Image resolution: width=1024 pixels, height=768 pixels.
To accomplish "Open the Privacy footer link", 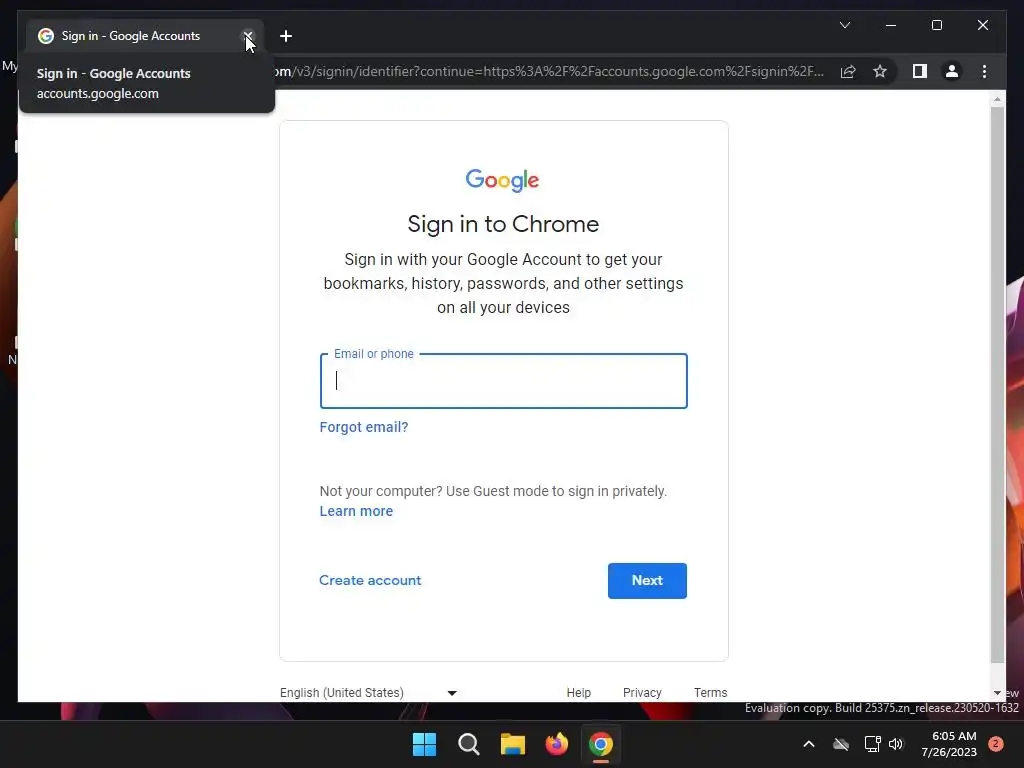I will (x=642, y=693).
